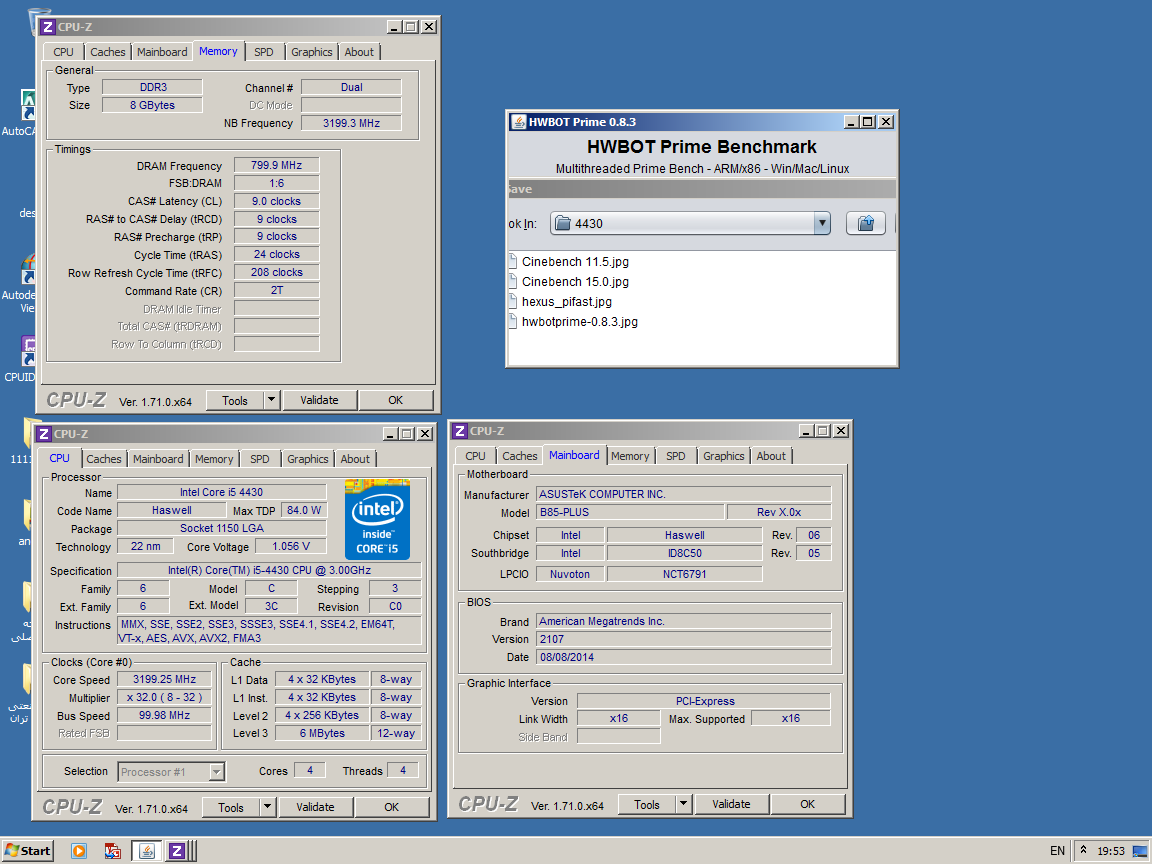Viewport: 1152px width, 864px height.
Task: Switch to Mainboard tab in CPU window
Action: tap(158, 459)
